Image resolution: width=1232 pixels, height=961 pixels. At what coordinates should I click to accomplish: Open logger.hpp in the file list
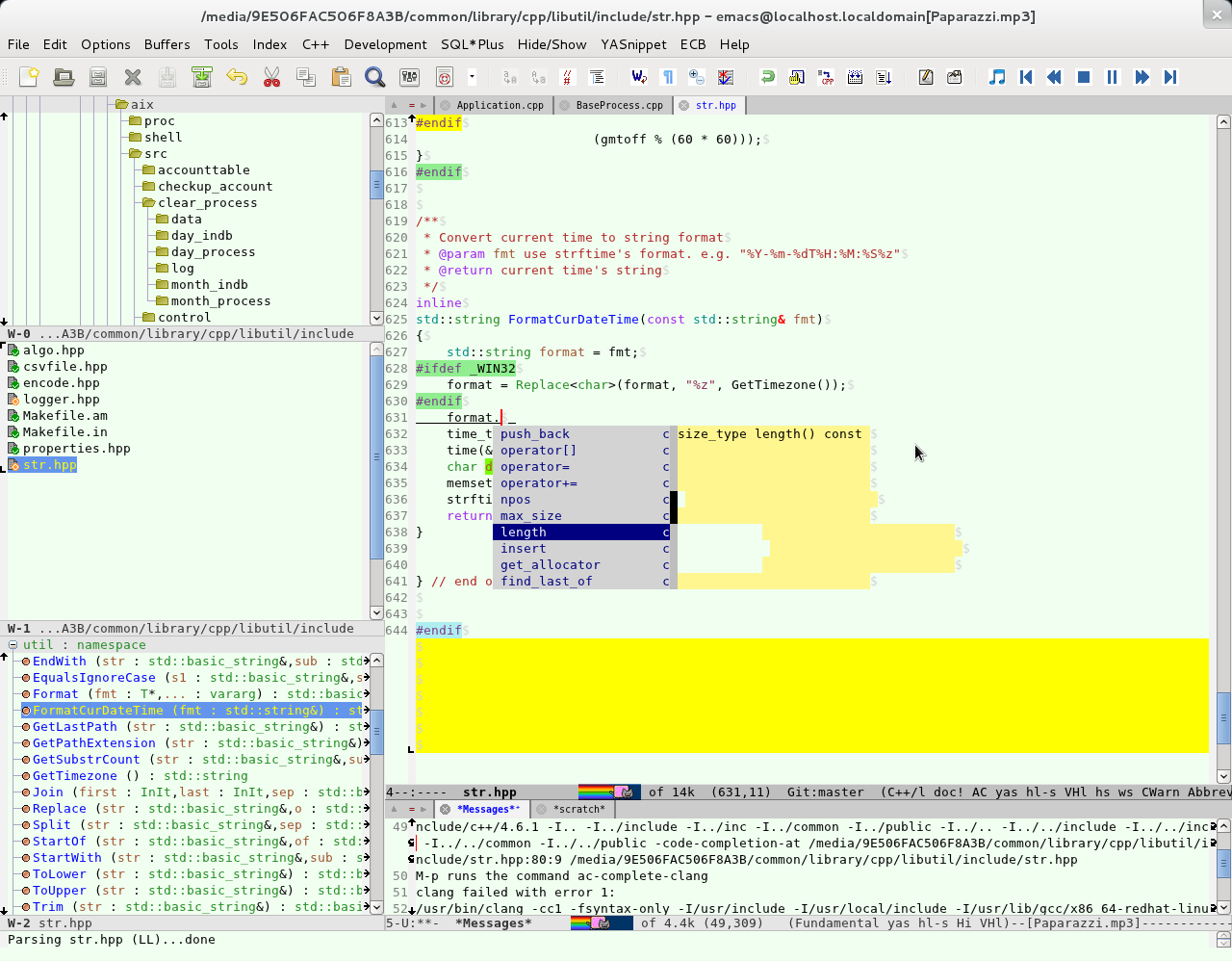coord(62,399)
